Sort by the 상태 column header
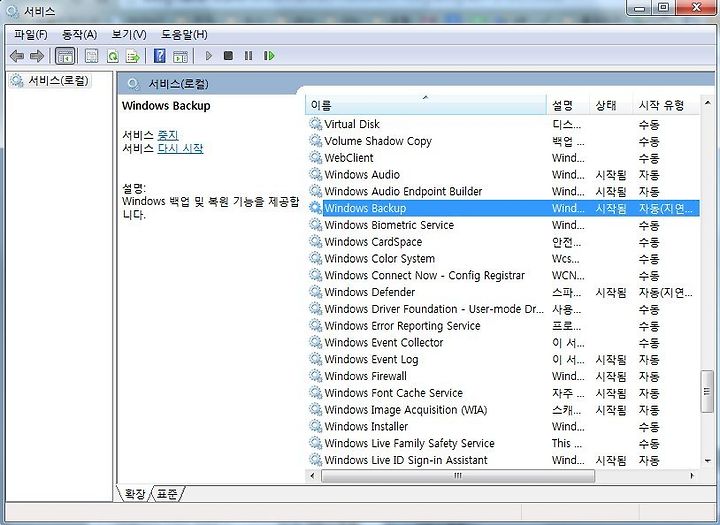The height and width of the screenshot is (525, 720). point(611,105)
